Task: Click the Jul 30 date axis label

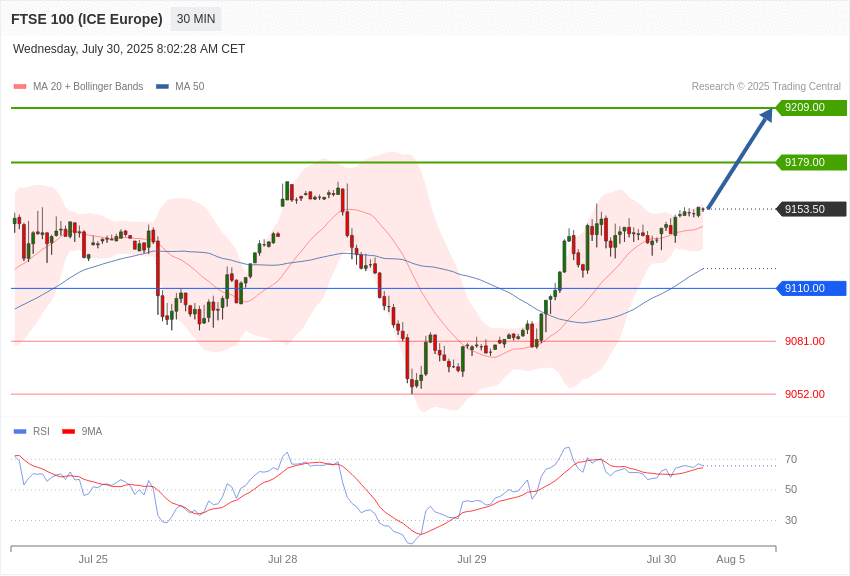Action: (661, 559)
